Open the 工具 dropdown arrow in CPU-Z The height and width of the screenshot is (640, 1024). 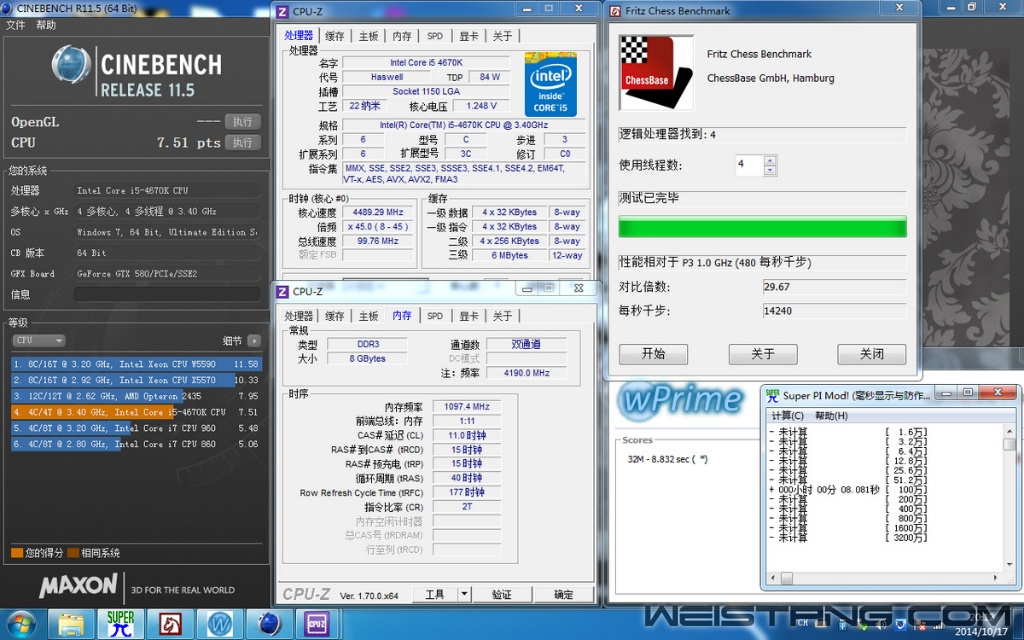point(464,594)
